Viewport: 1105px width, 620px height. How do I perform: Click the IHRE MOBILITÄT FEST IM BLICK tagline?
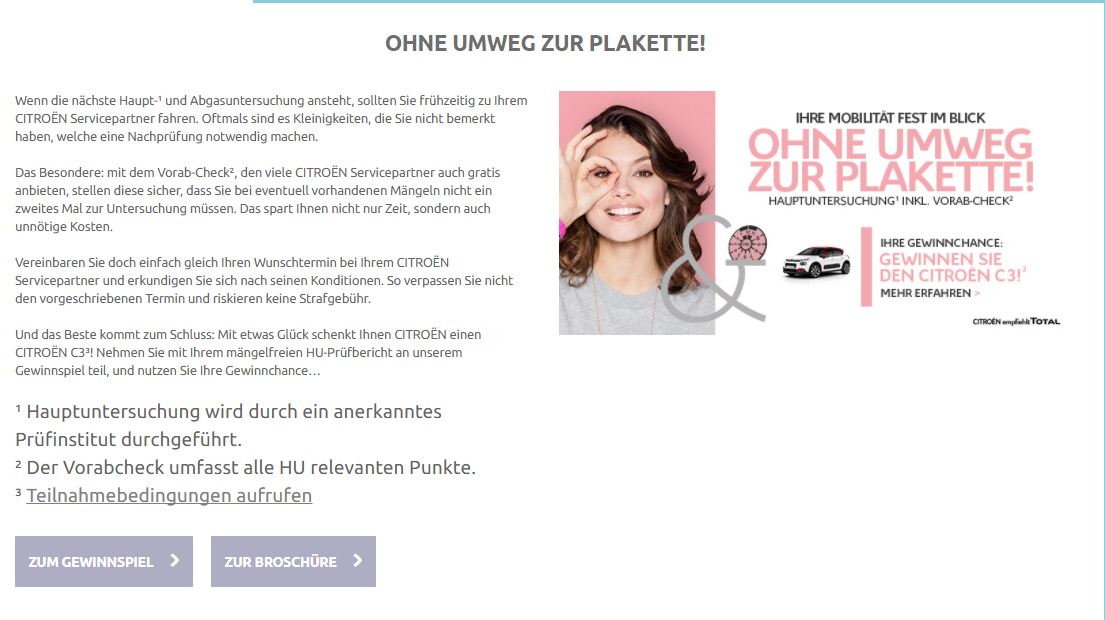point(890,118)
